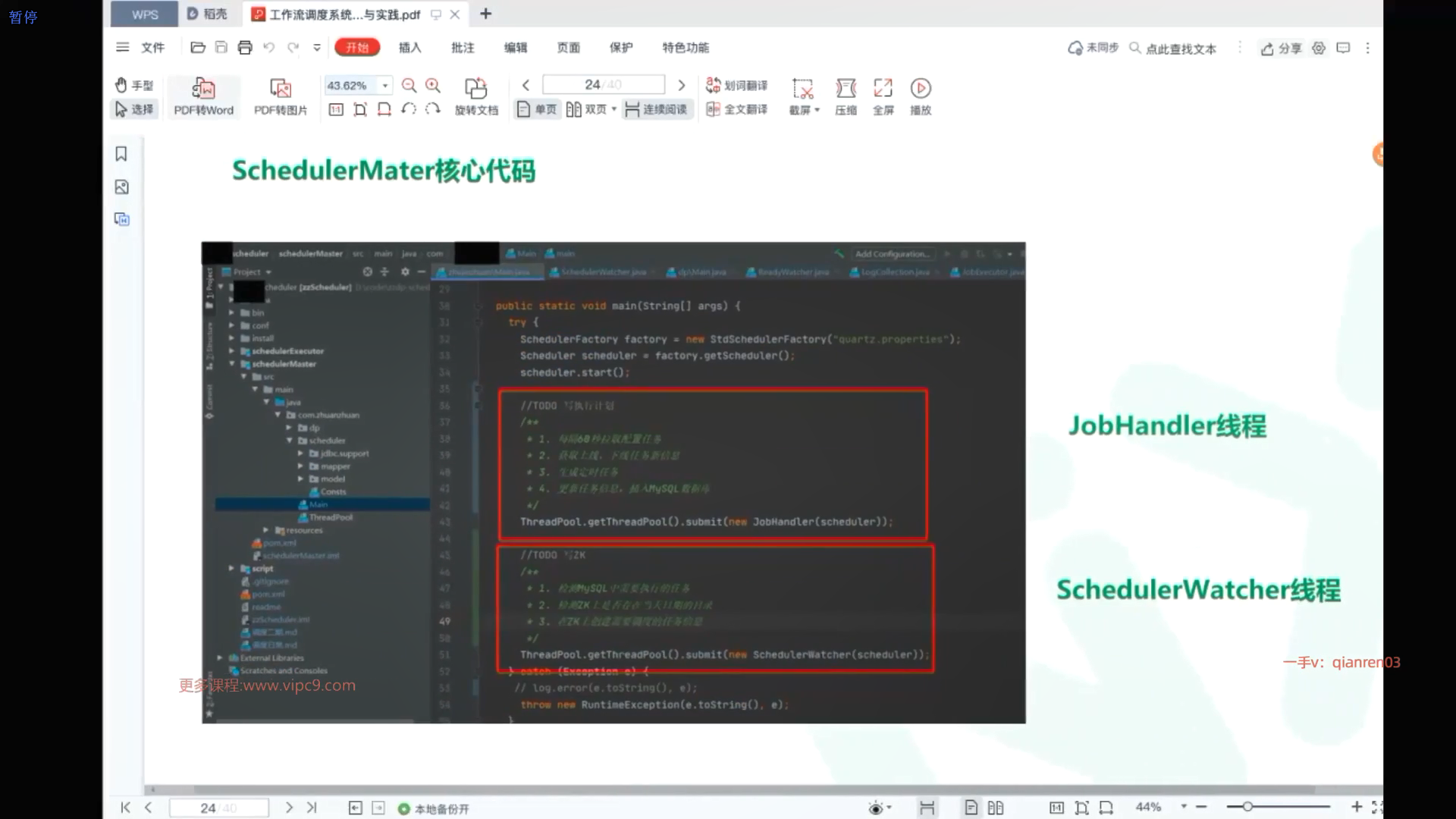Enable 双页 double page view
This screenshot has height=819, width=1456.
587,110
